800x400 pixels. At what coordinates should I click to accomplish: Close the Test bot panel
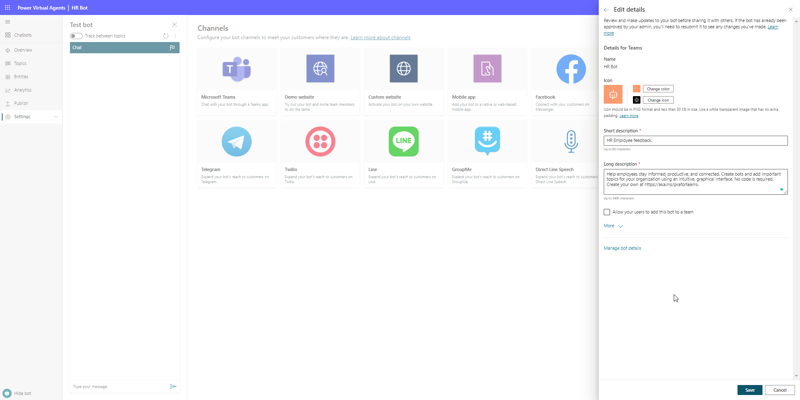(174, 24)
